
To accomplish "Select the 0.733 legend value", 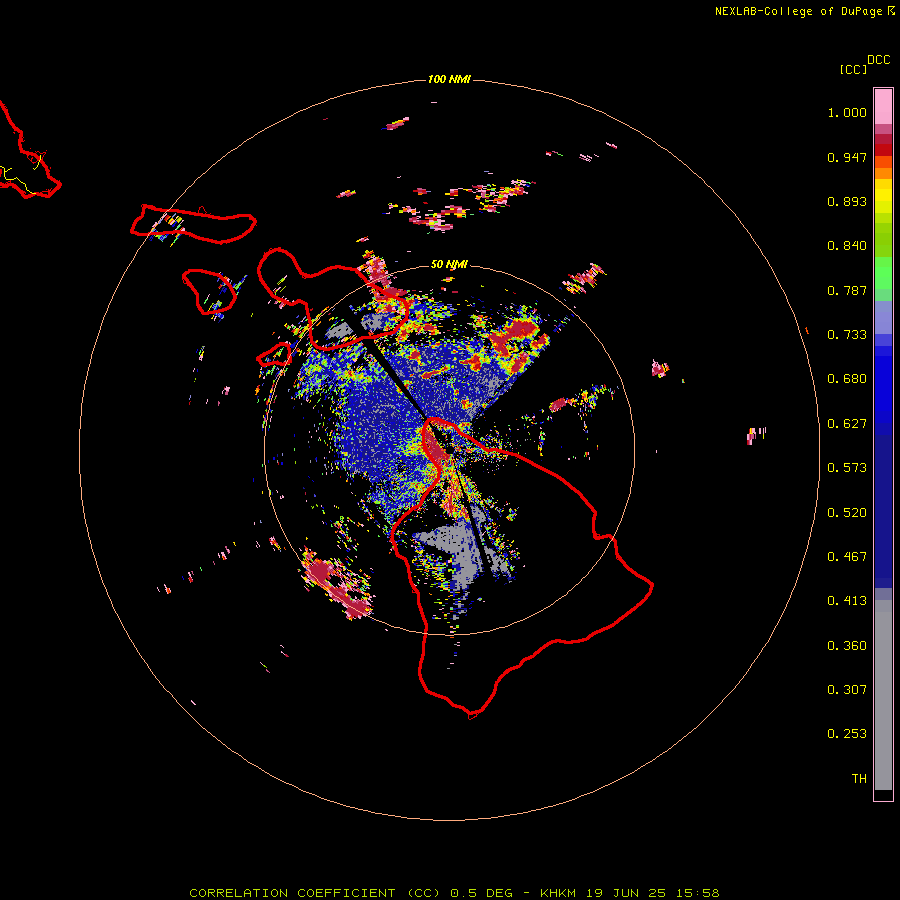I will coord(847,335).
